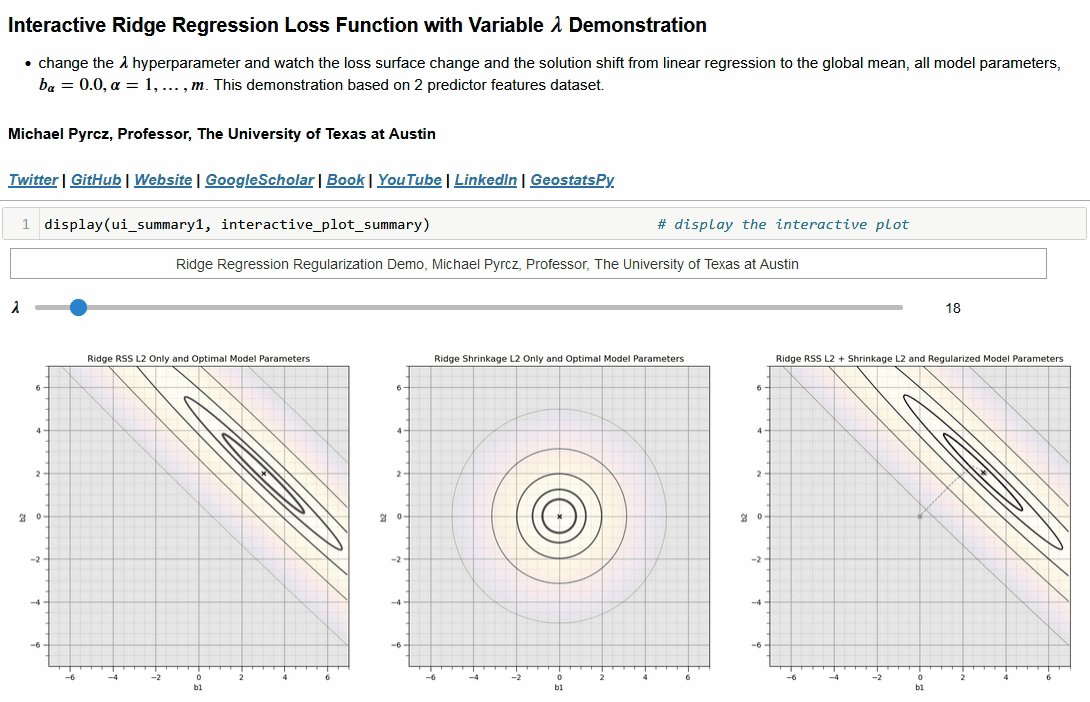Click the blue lambda slider handle
Screen dimensions: 1090x702
point(79,307)
